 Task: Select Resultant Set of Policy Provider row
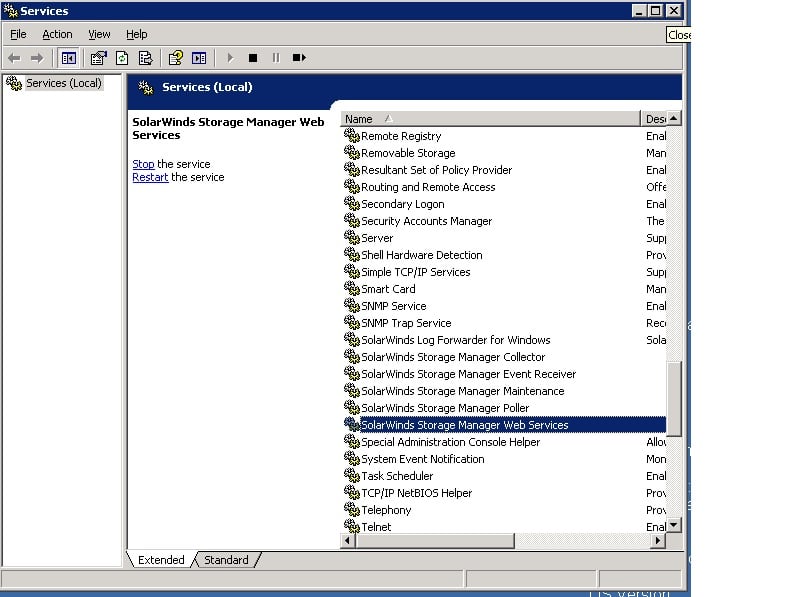[x=504, y=170]
